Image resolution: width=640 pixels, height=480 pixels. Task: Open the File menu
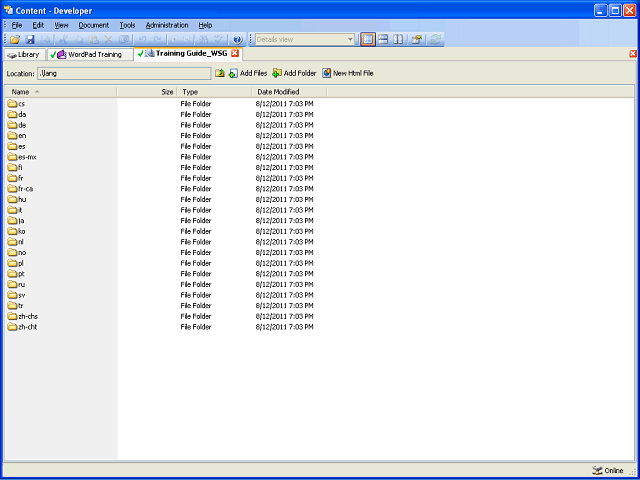click(x=17, y=25)
